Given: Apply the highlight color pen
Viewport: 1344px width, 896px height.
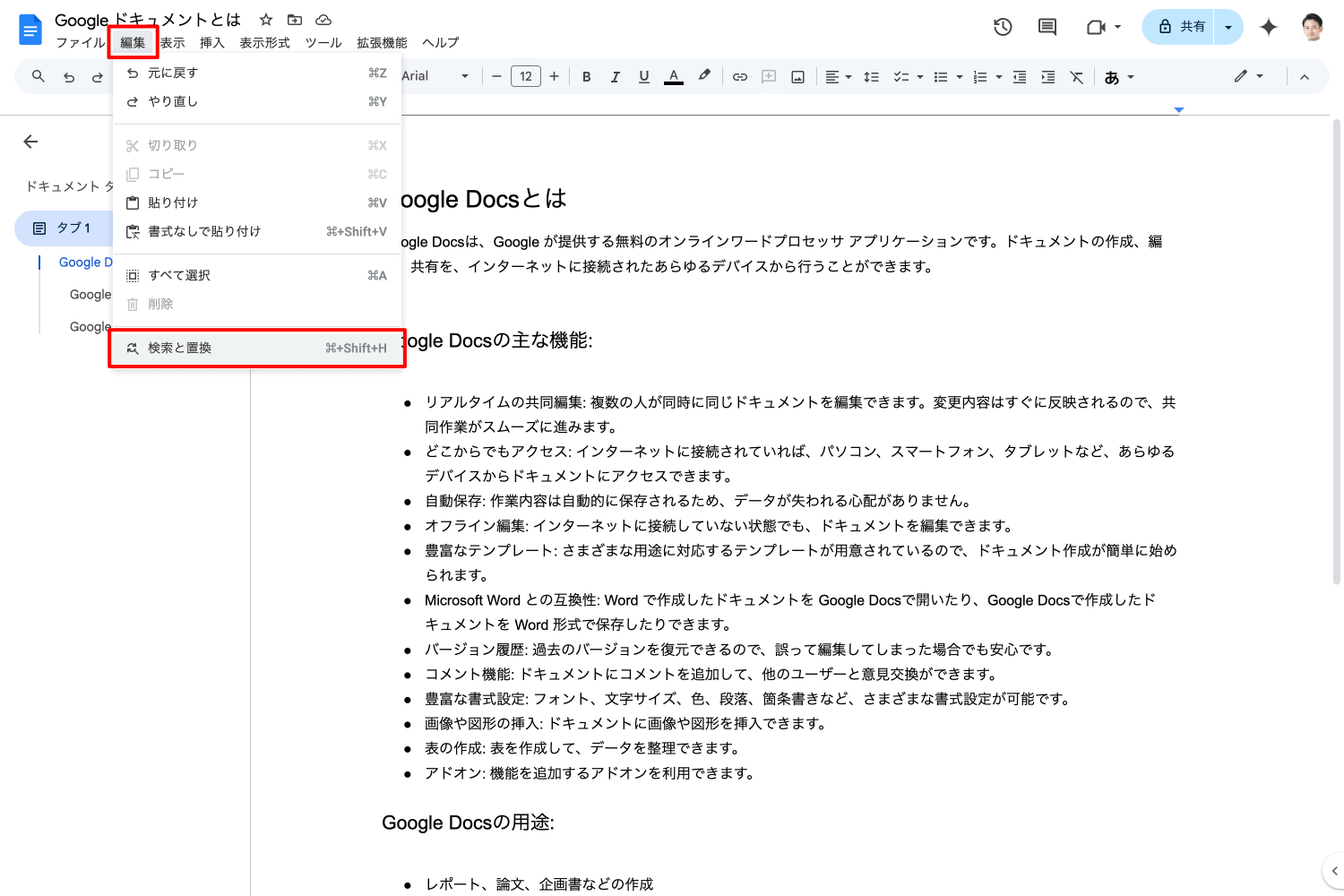Looking at the screenshot, I should pos(704,76).
